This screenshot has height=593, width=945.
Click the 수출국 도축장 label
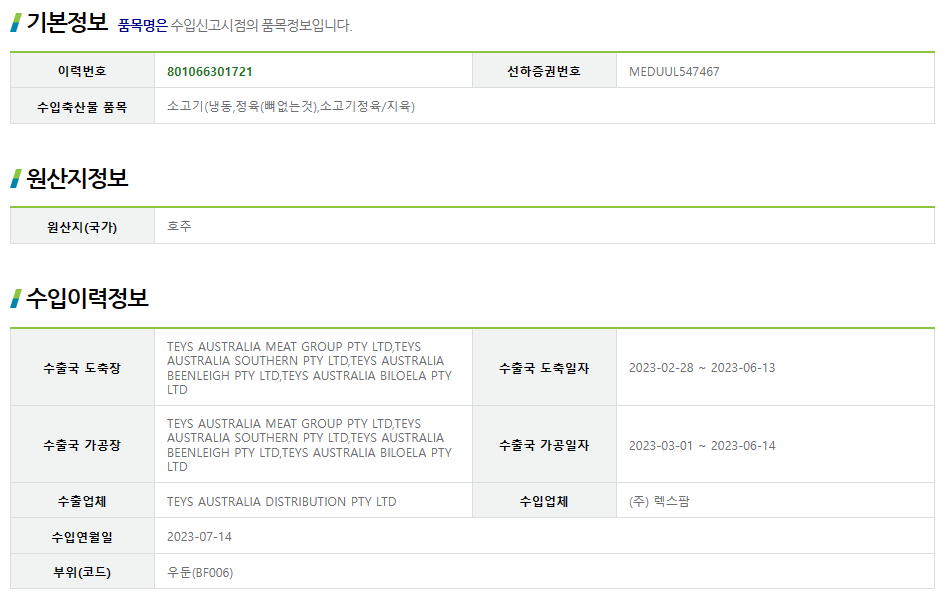click(x=82, y=368)
